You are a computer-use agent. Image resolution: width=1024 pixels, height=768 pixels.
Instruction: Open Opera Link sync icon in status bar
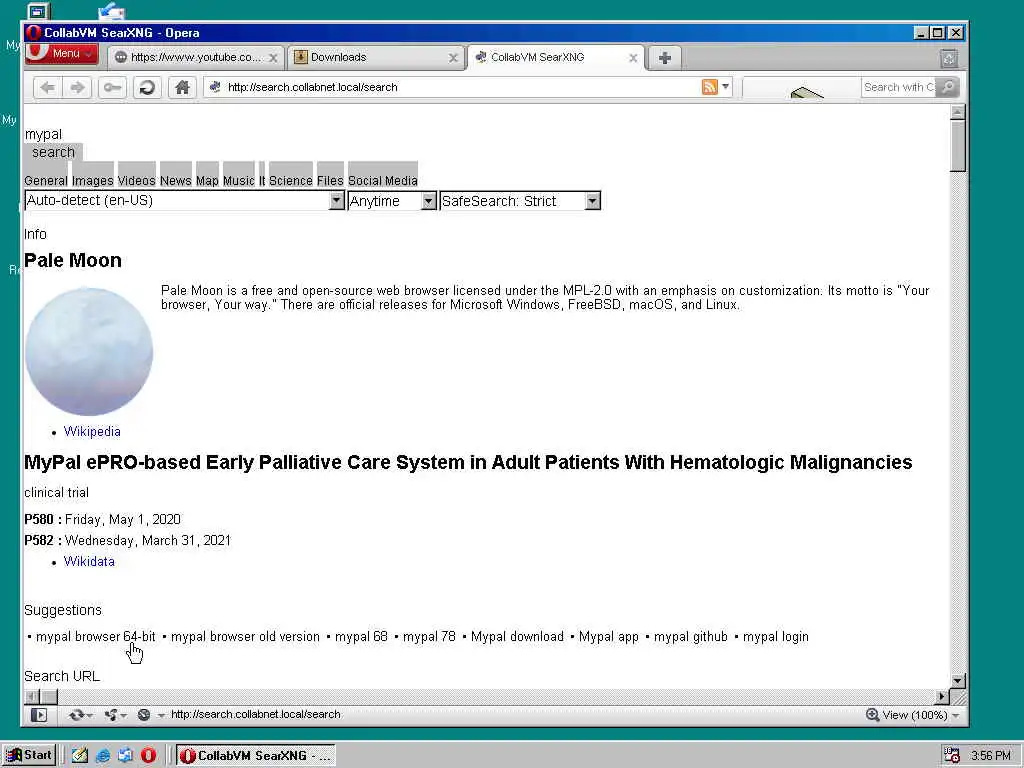click(x=80, y=715)
